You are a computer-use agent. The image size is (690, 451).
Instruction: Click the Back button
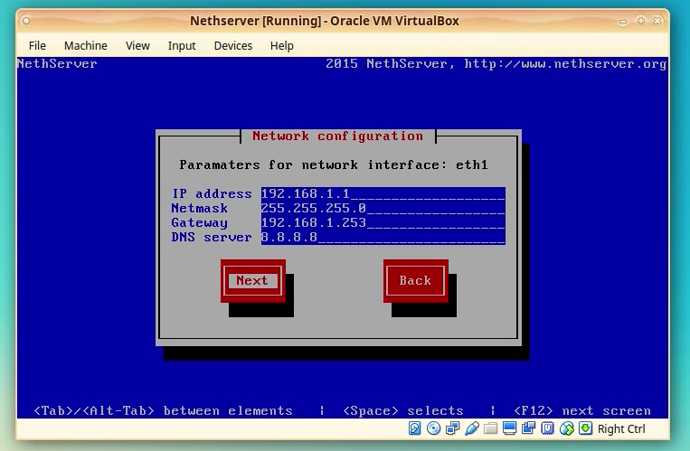(x=415, y=281)
